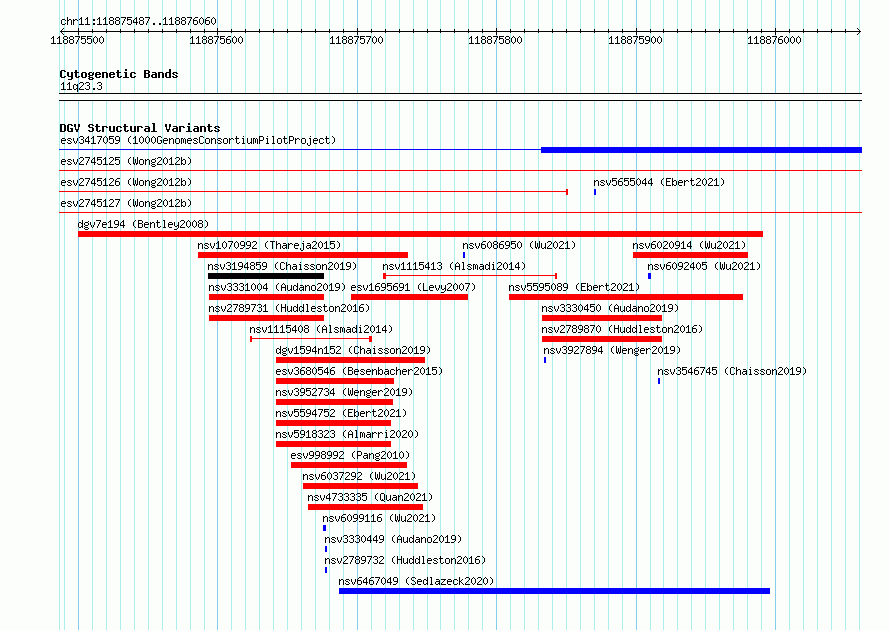Click the DGV Structural Variants track title

[x=140, y=128]
